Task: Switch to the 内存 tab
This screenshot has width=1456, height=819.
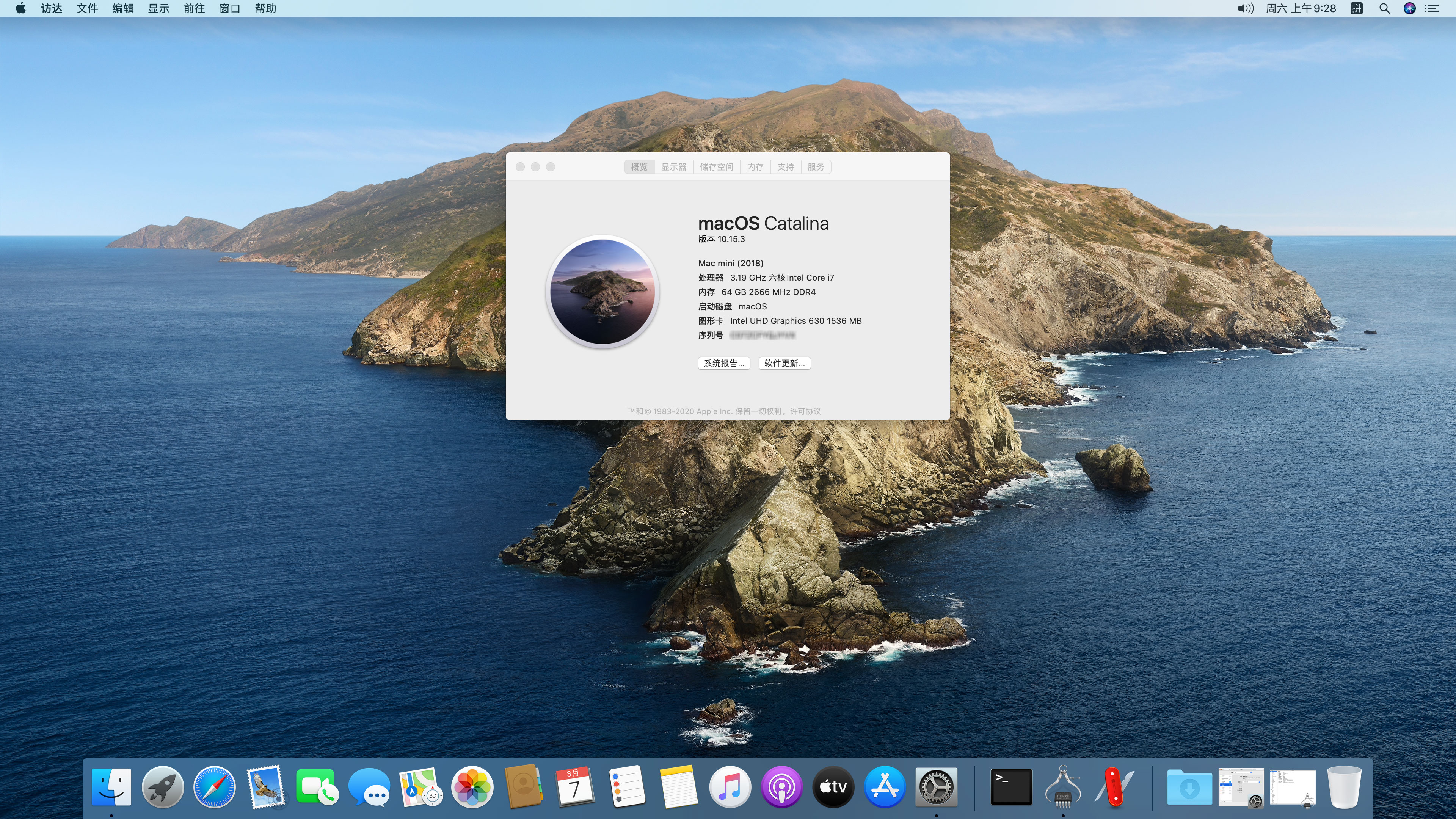Action: [x=755, y=167]
